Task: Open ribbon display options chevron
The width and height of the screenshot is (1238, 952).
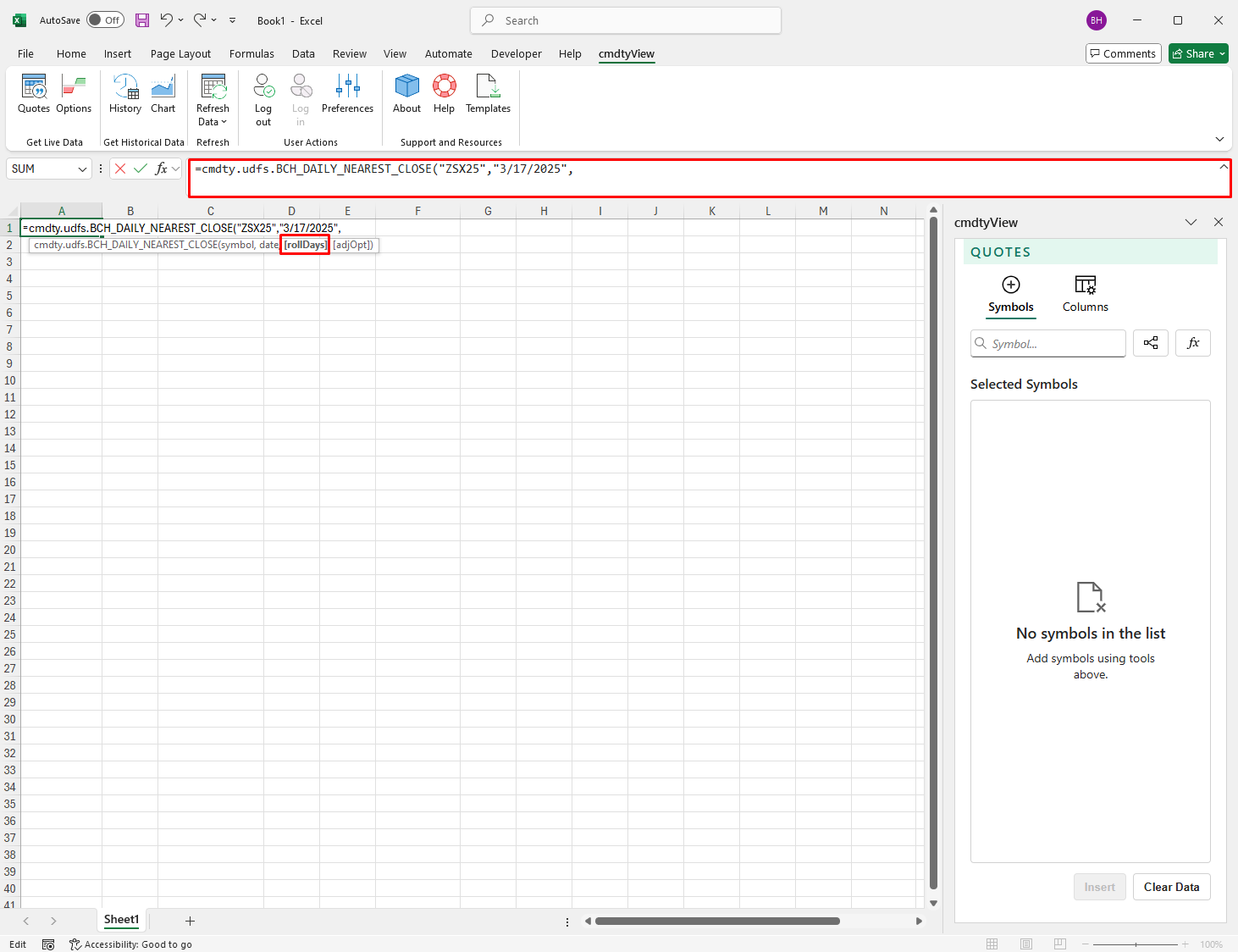Action: [1219, 139]
